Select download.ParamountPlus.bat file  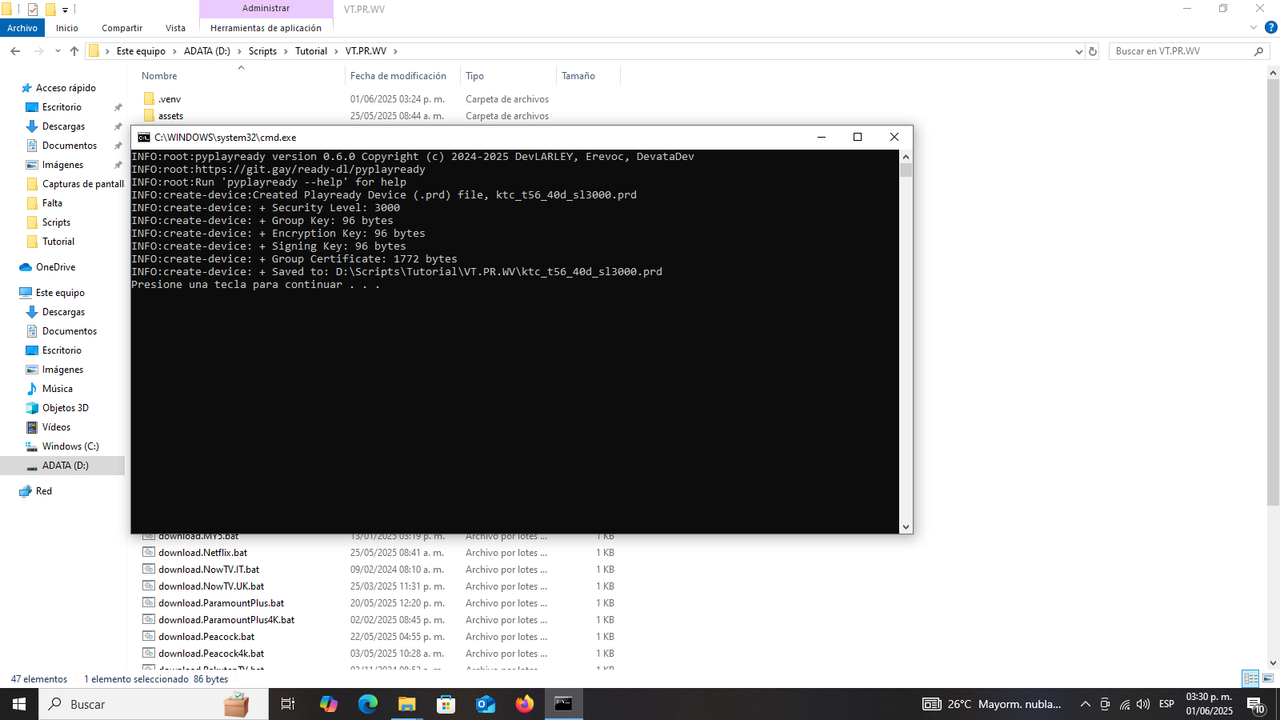coord(221,603)
